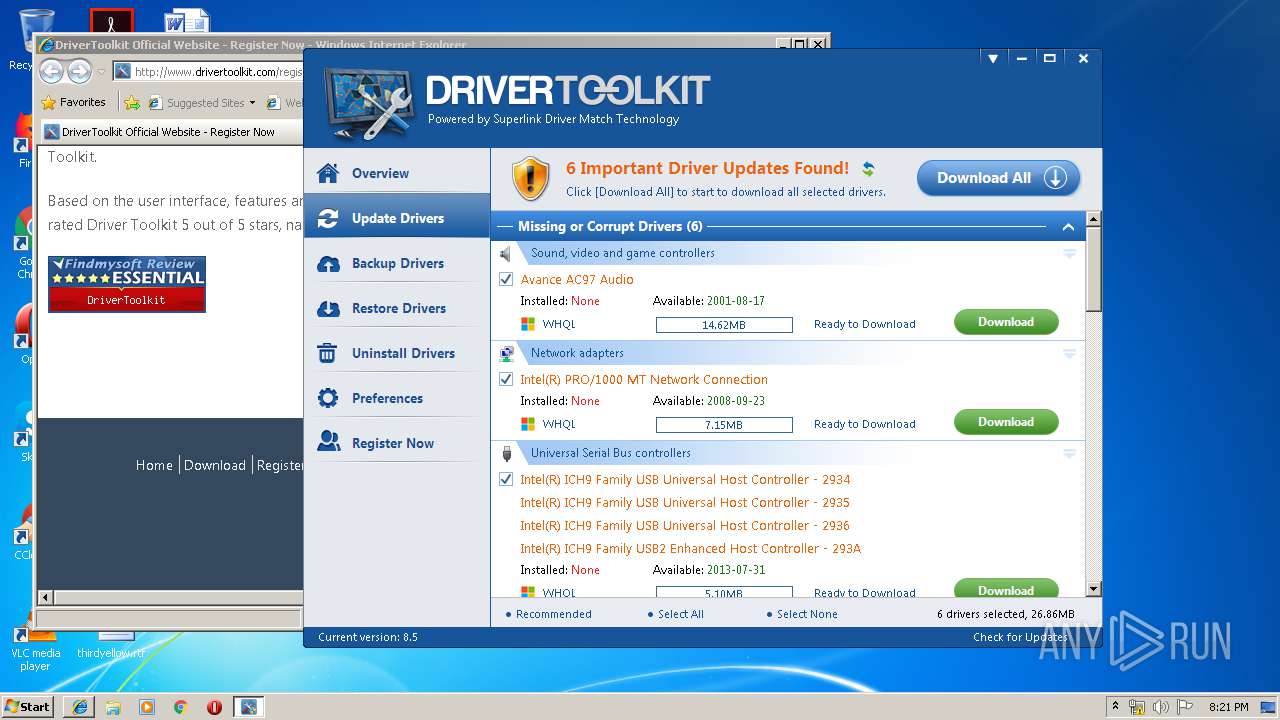Uncheck Intel ICH9 USB Host Controller 2934
This screenshot has height=720, width=1280.
click(506, 479)
